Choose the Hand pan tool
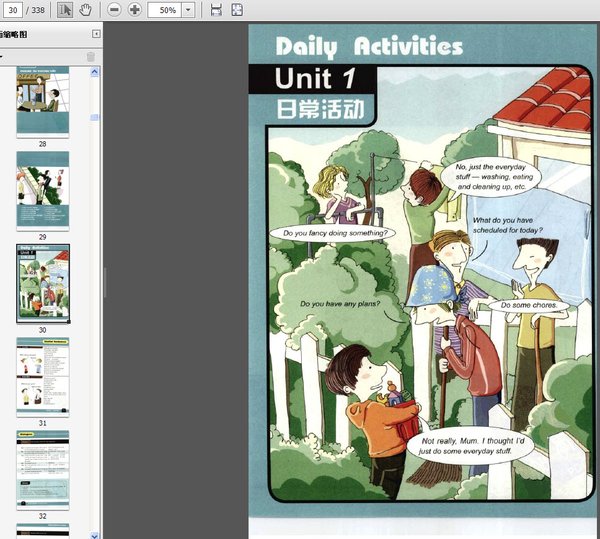The image size is (600, 539). pyautogui.click(x=85, y=10)
